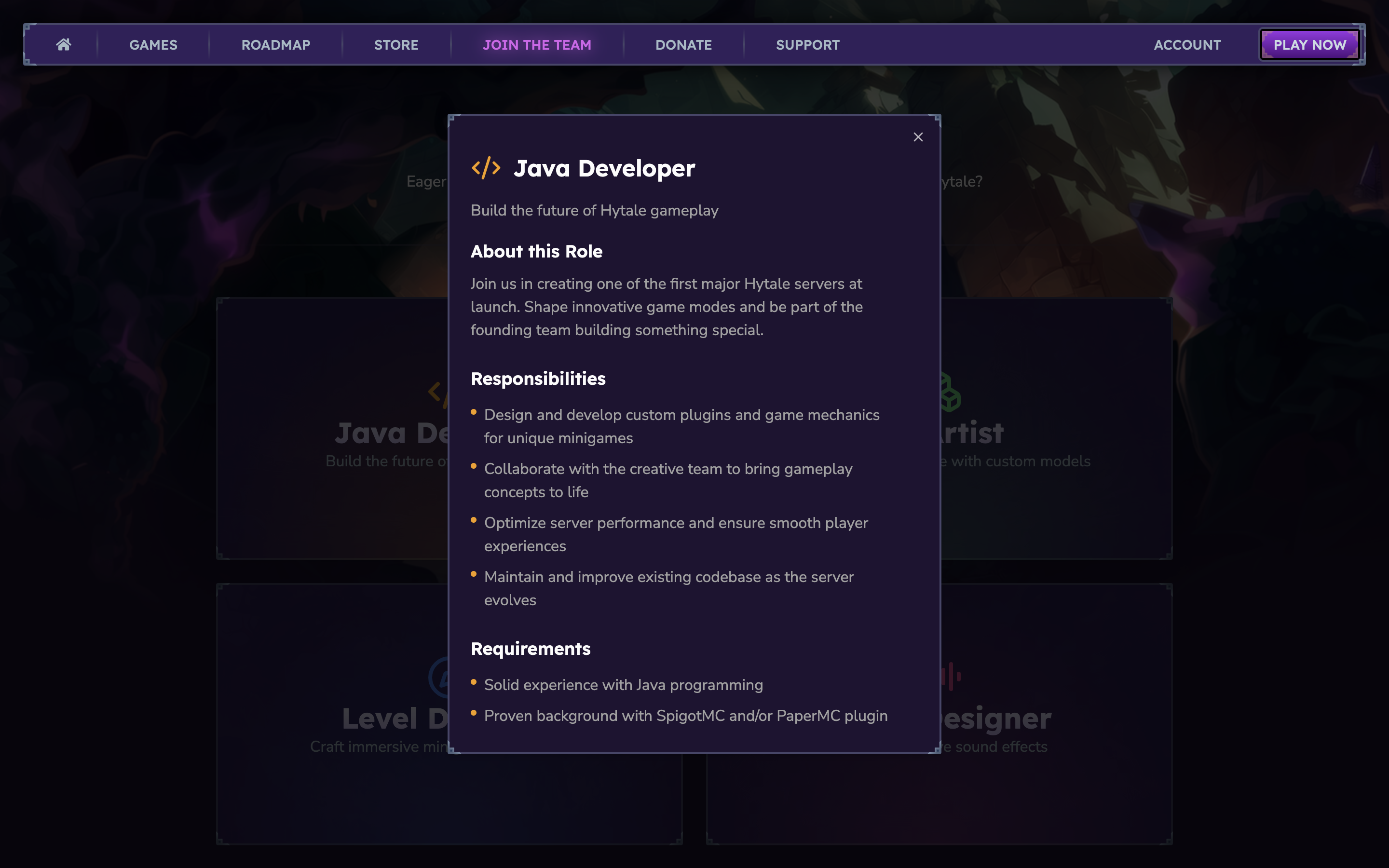Close the Java Developer dialog
Image resolution: width=1389 pixels, height=868 pixels.
point(918,137)
